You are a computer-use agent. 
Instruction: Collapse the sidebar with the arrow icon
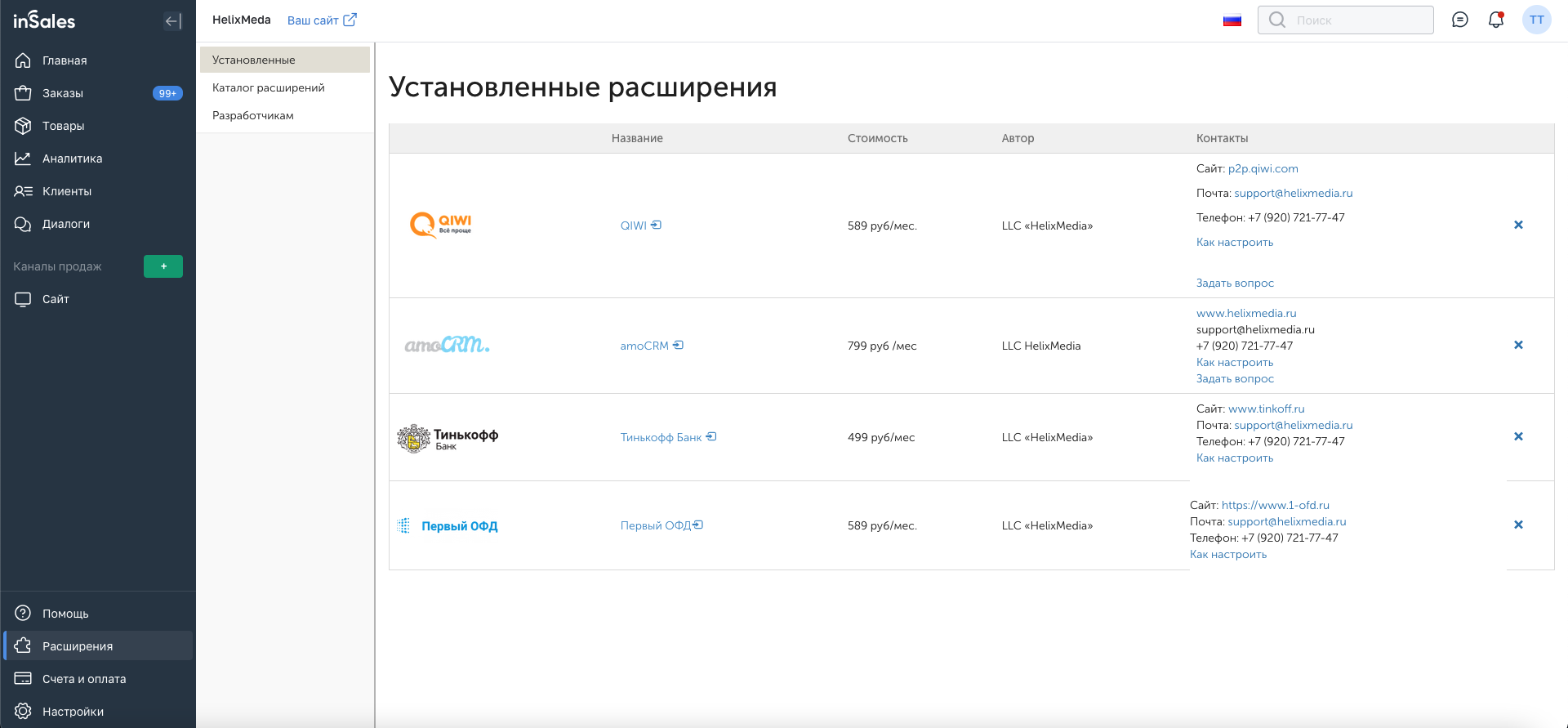click(x=173, y=21)
